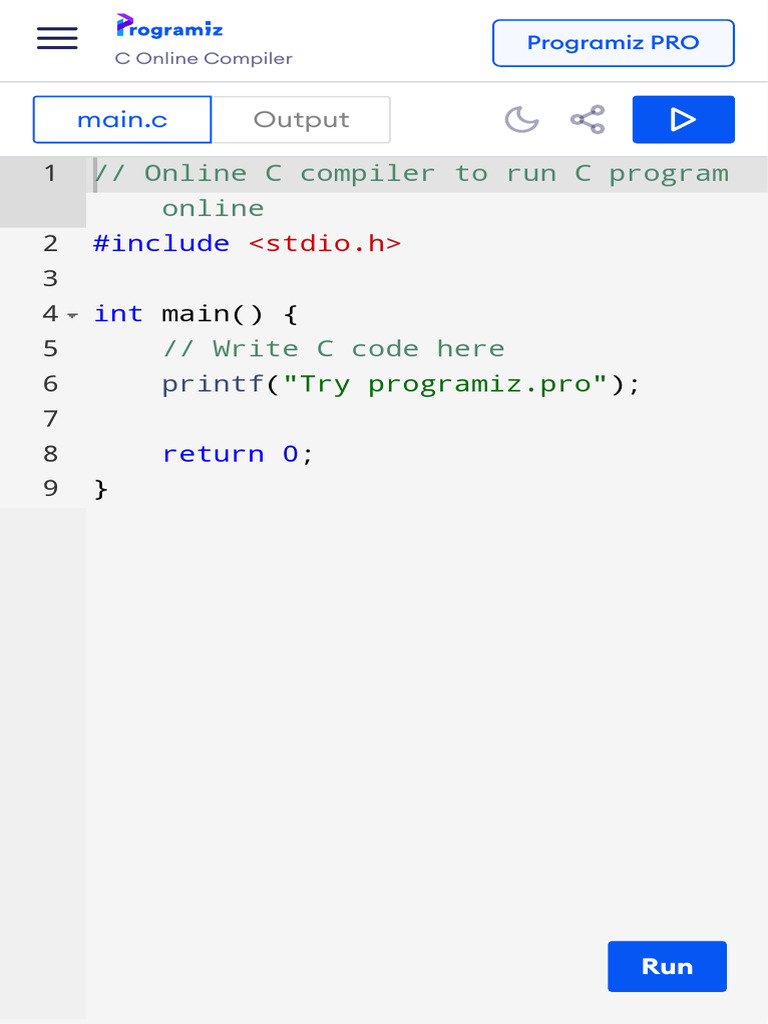Run code with blue play button
The width and height of the screenshot is (768, 1024).
(683, 120)
